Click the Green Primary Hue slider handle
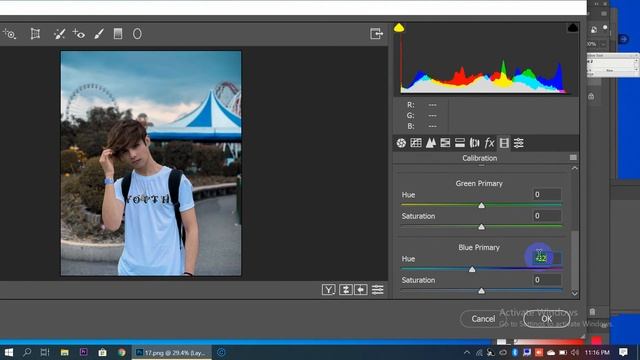 tap(482, 205)
